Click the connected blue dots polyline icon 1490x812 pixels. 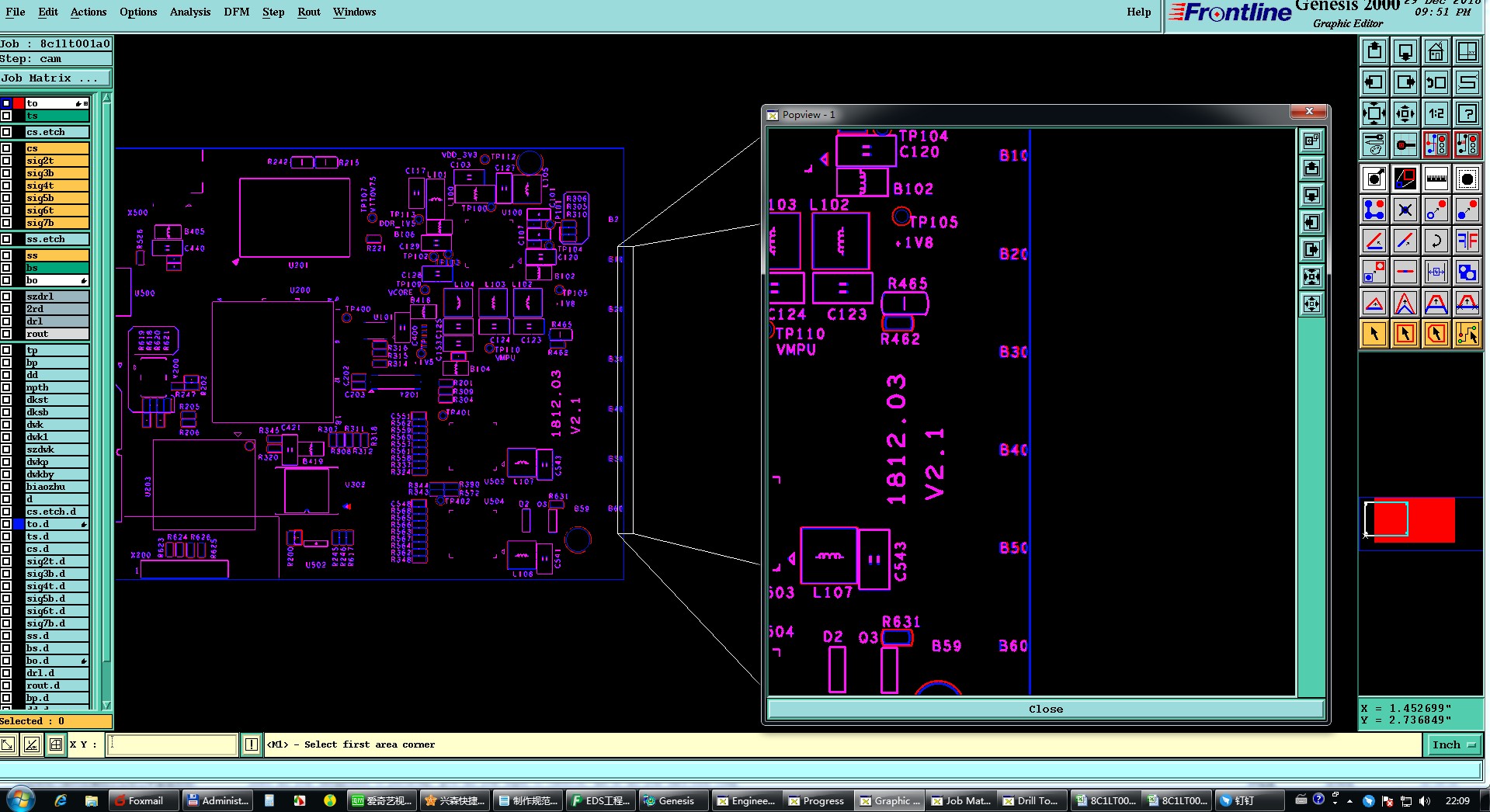pos(1374,210)
